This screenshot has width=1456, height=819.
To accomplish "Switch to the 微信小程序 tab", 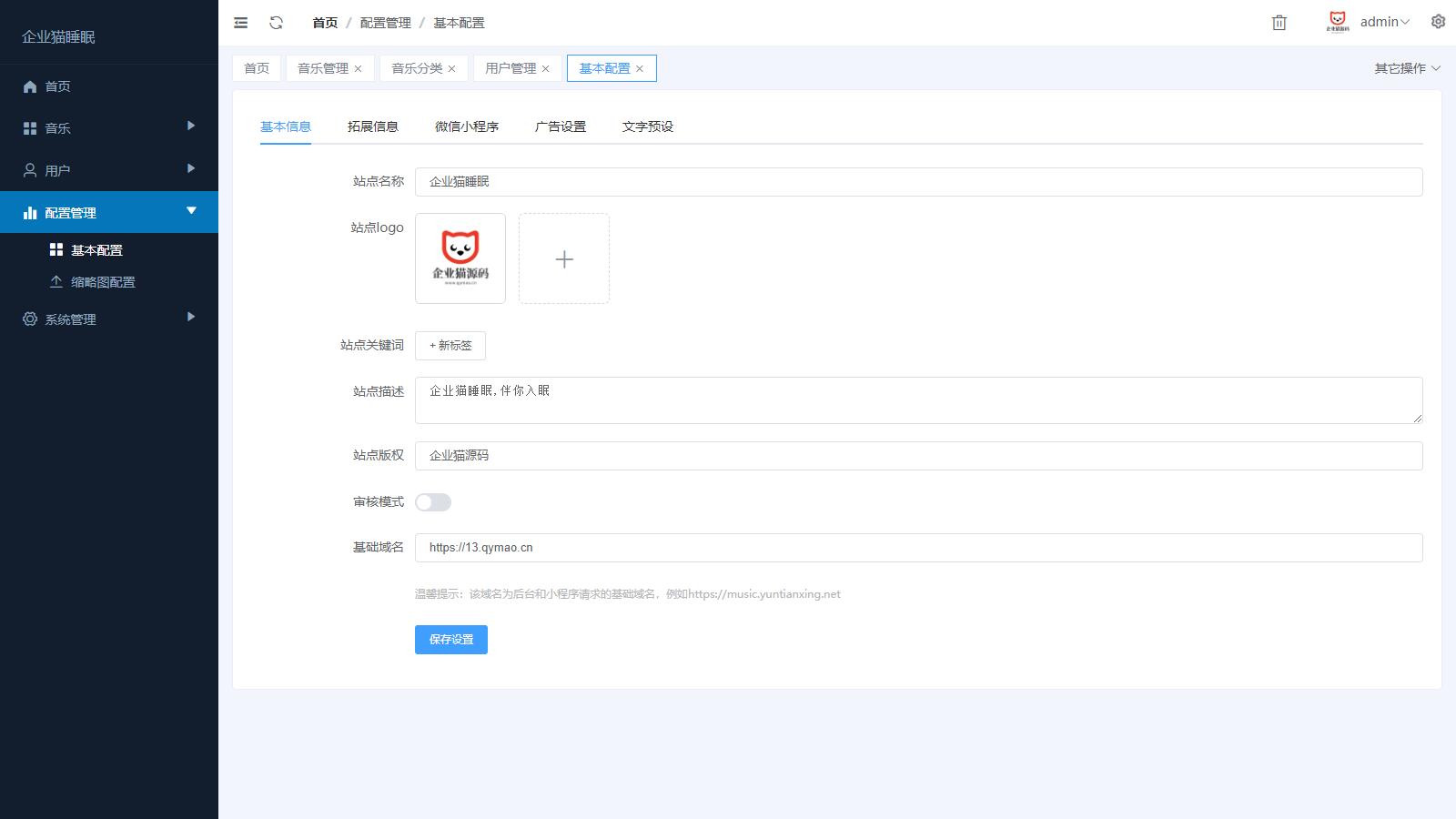I will coord(467,126).
